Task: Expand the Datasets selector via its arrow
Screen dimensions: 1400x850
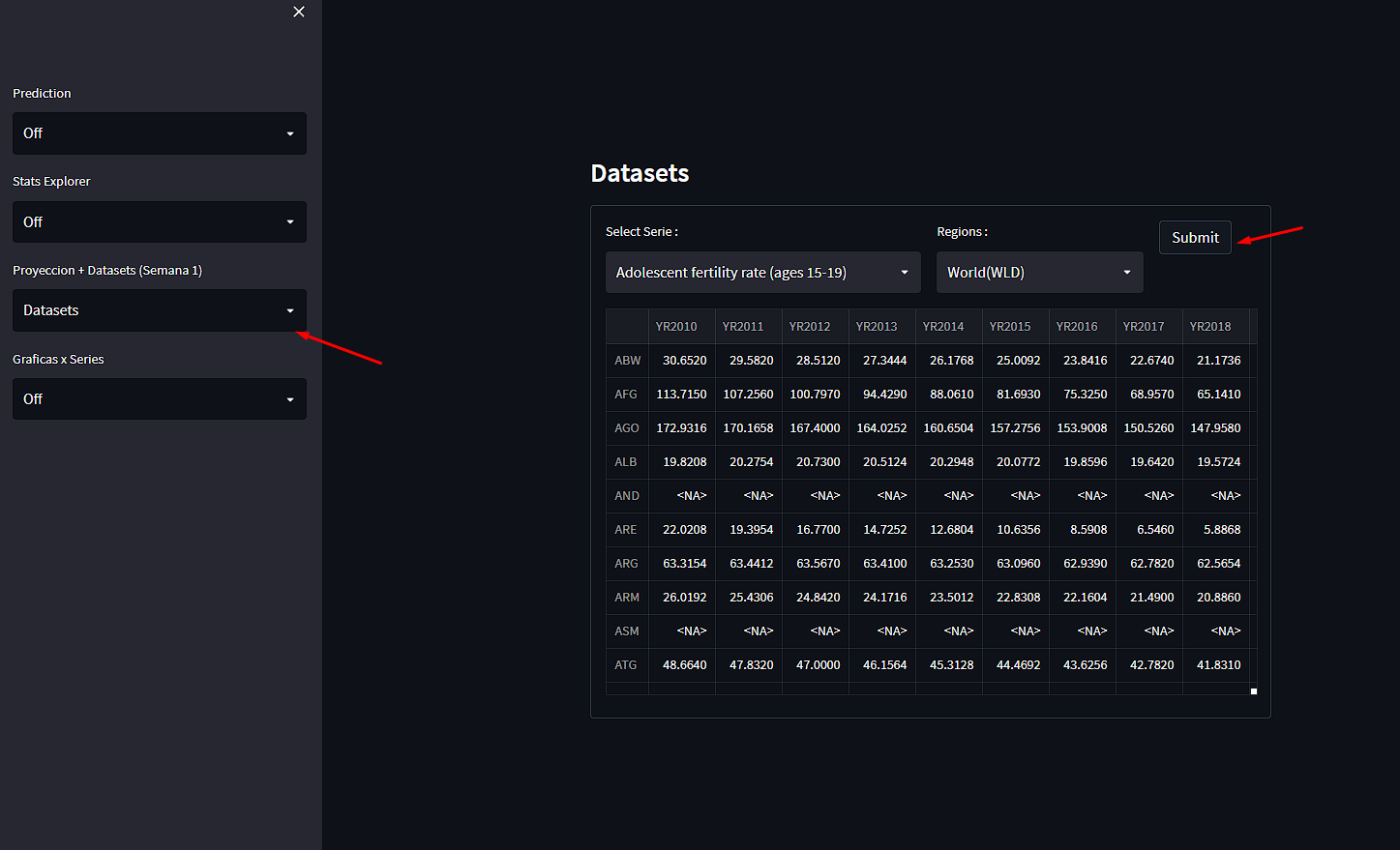Action: (290, 309)
